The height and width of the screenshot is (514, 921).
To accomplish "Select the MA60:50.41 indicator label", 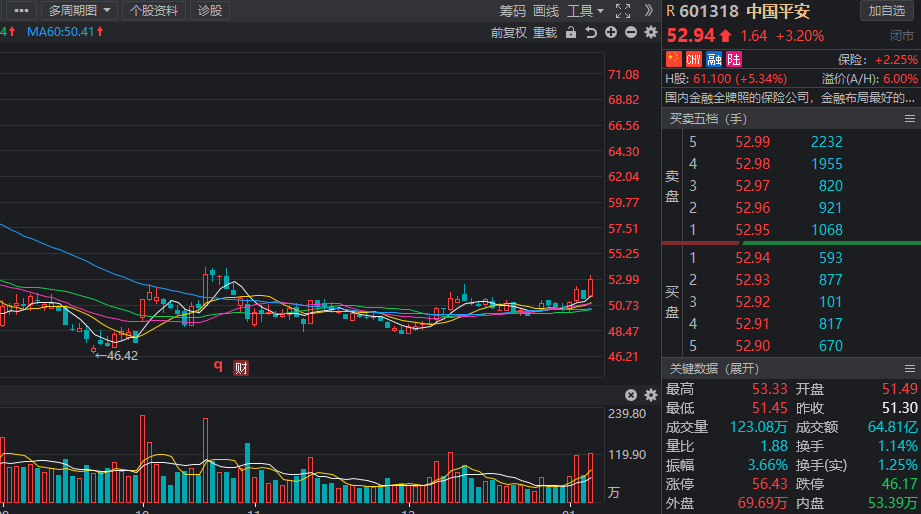I will [x=65, y=32].
